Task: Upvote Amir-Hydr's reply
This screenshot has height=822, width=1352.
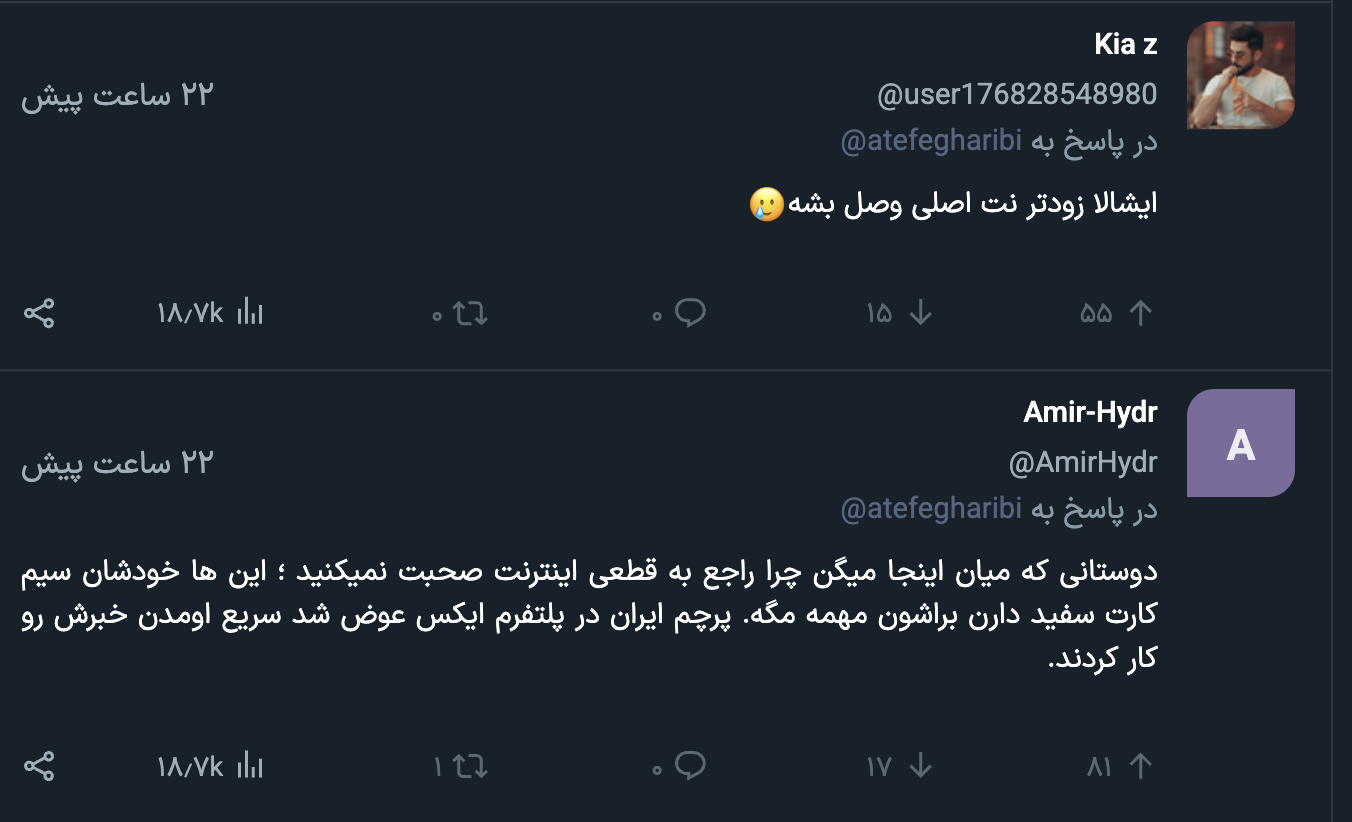Action: point(1140,767)
